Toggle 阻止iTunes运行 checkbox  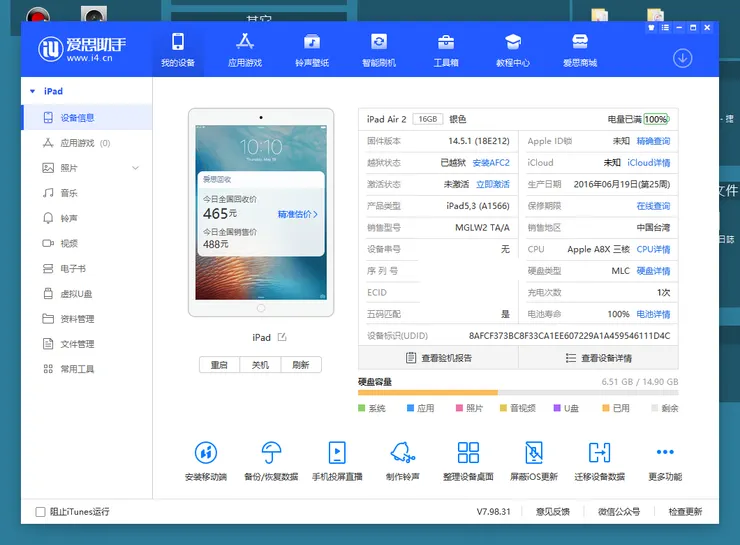(x=41, y=512)
